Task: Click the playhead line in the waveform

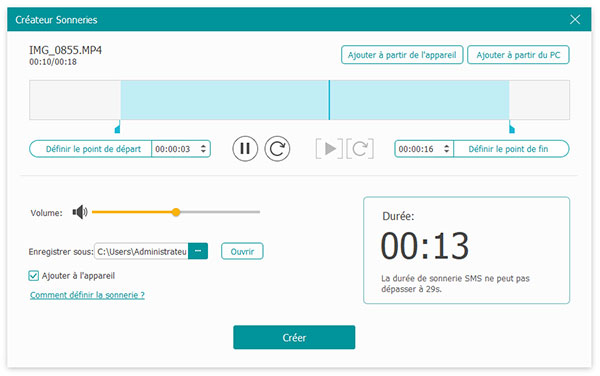Action: [x=329, y=100]
